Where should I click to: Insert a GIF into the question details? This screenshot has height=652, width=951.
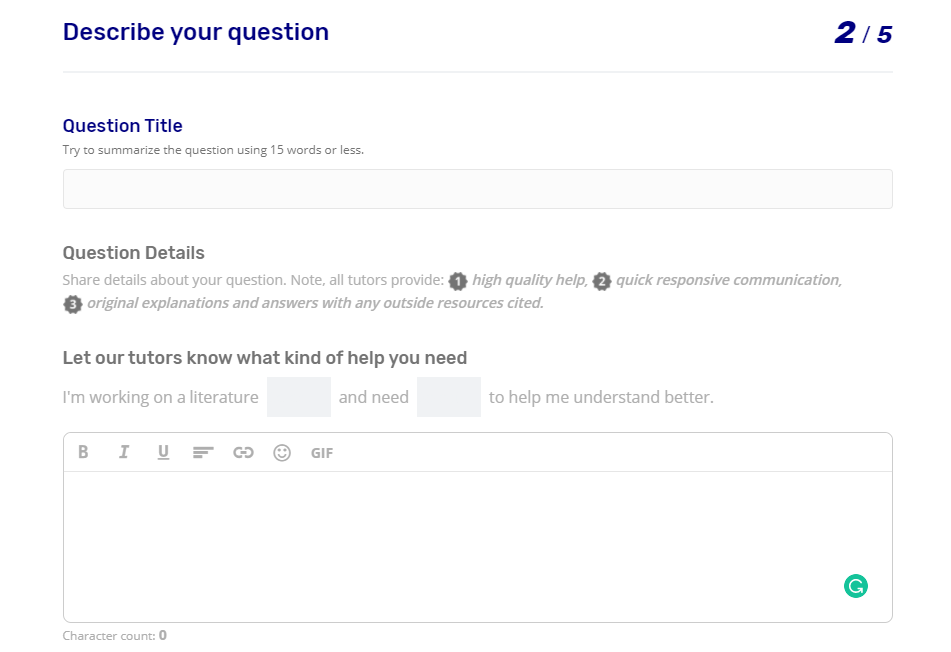click(321, 452)
